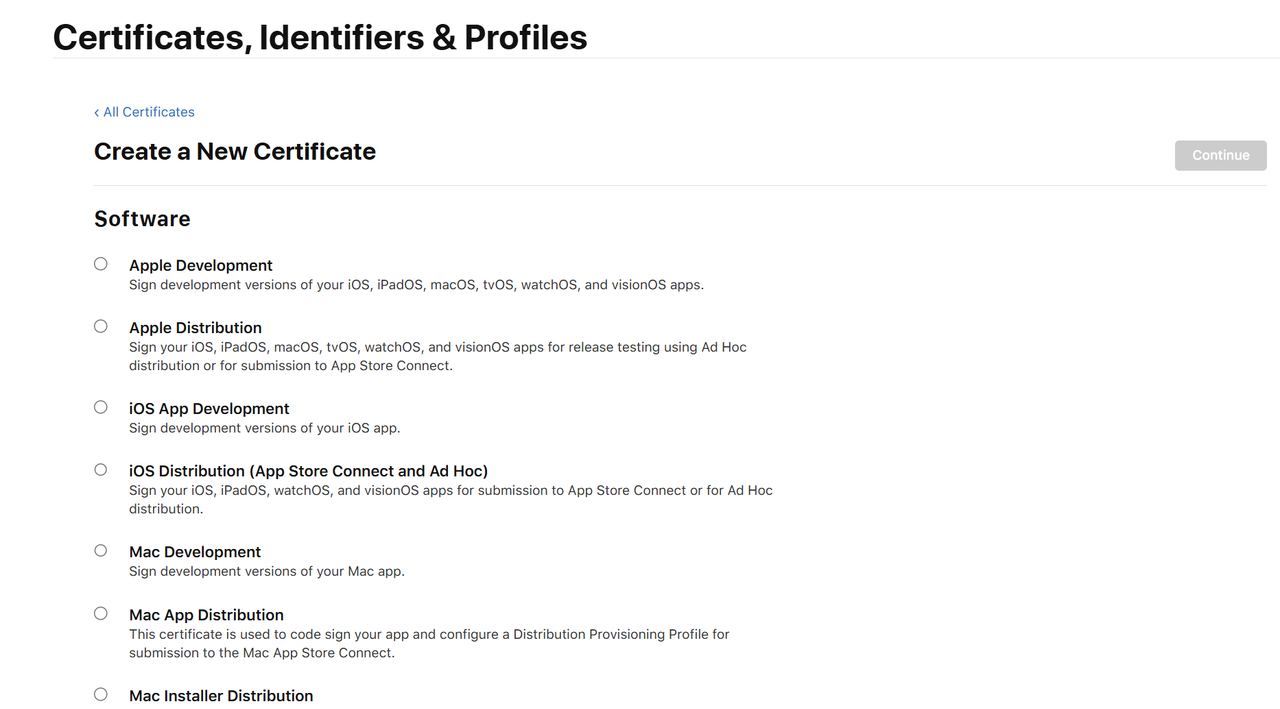Select the Mac Installer Distribution radio button
Screen dimensions: 1280x709
point(101,694)
